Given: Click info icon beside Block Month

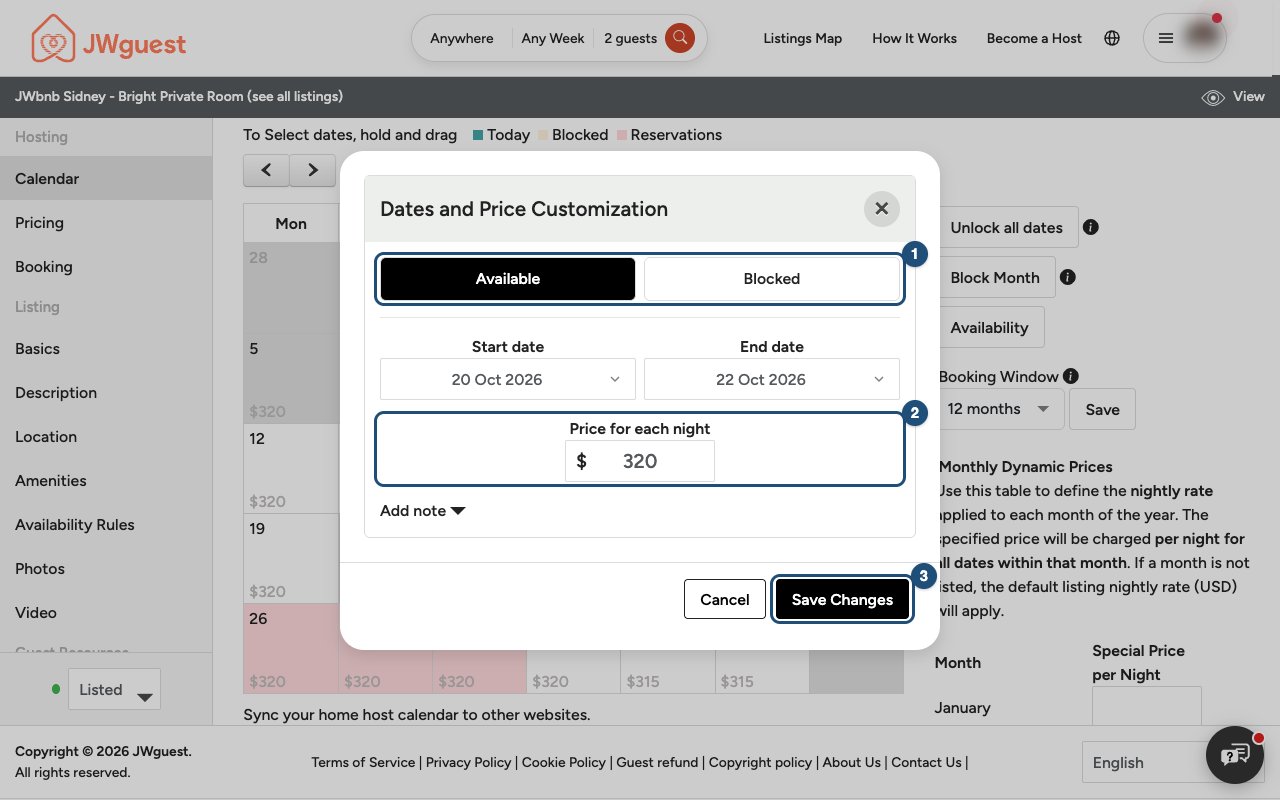Looking at the screenshot, I should [x=1068, y=277].
